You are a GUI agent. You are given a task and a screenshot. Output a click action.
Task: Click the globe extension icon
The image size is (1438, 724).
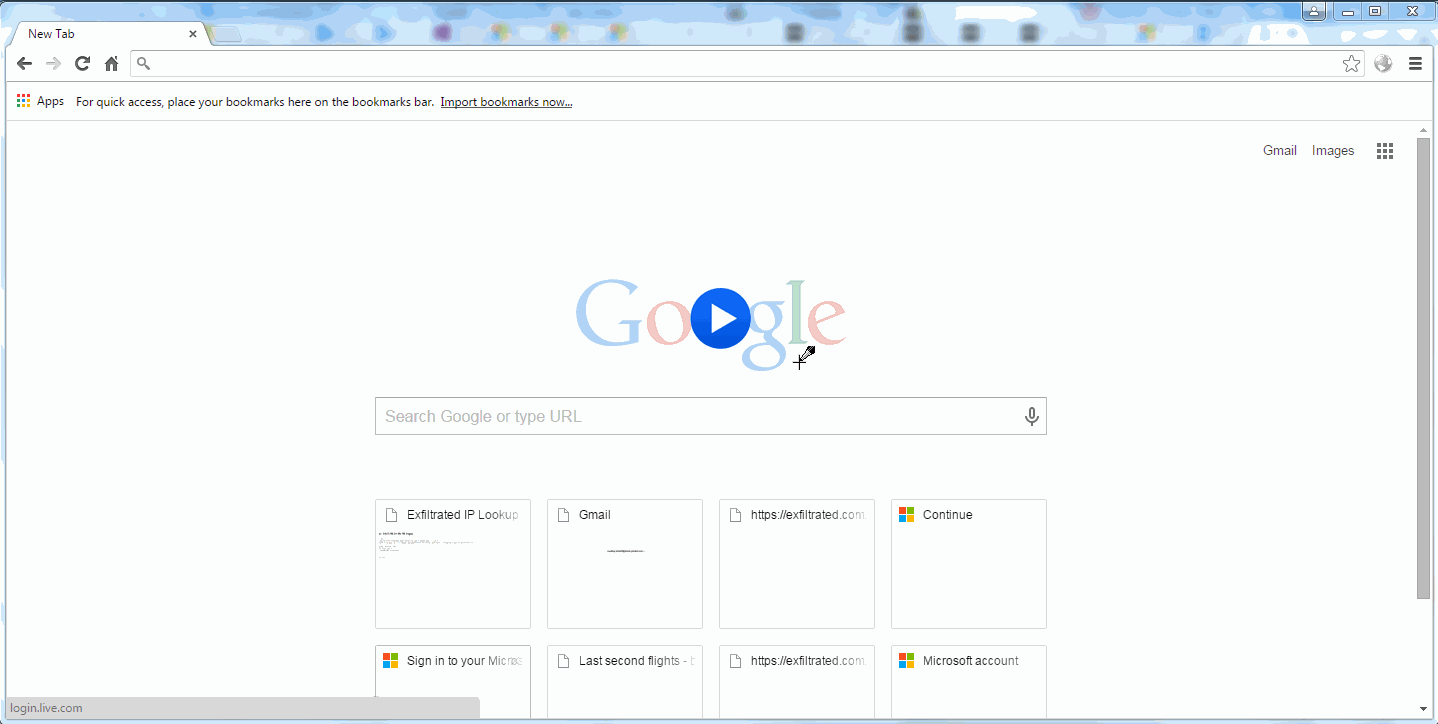(1383, 64)
